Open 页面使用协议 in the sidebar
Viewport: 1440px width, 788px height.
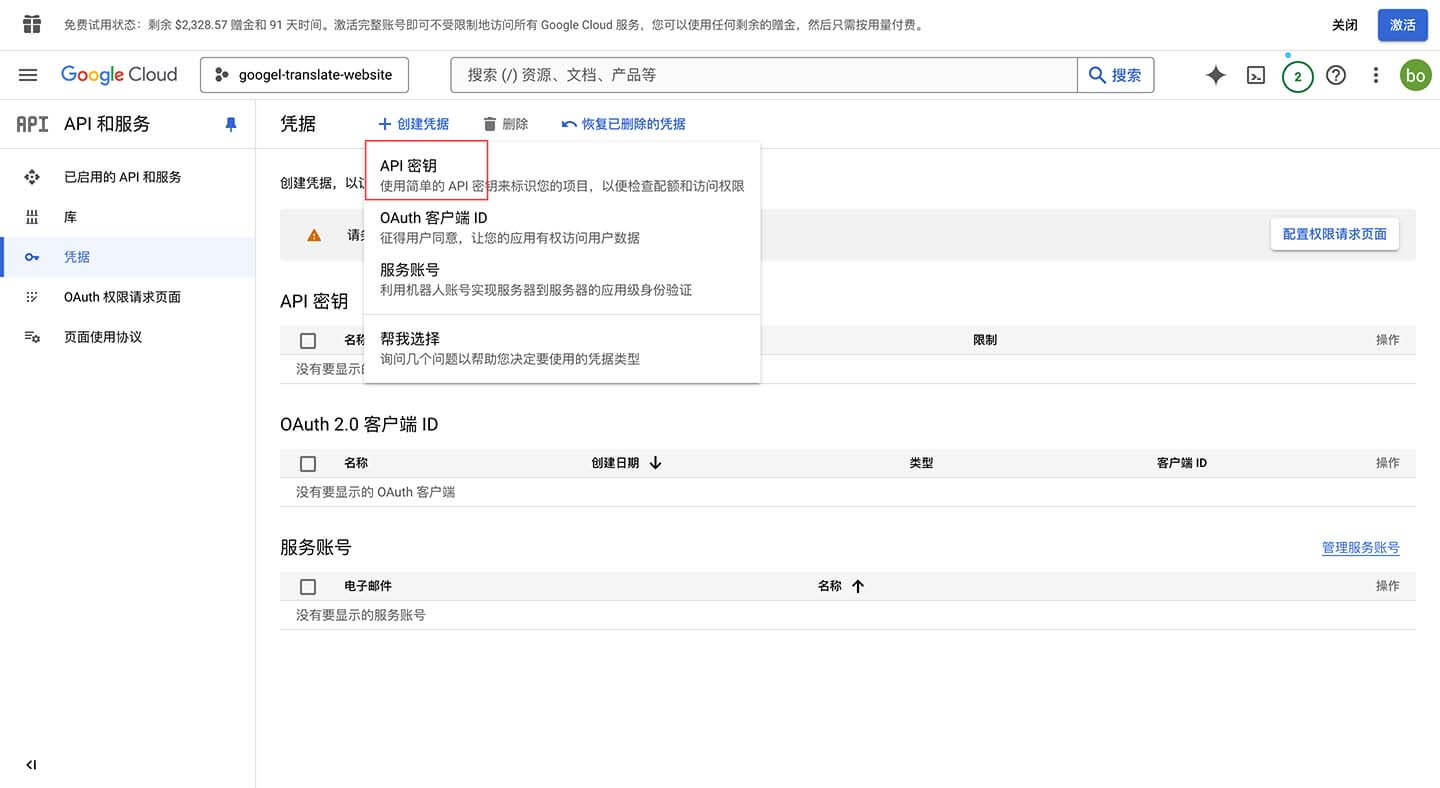point(128,337)
